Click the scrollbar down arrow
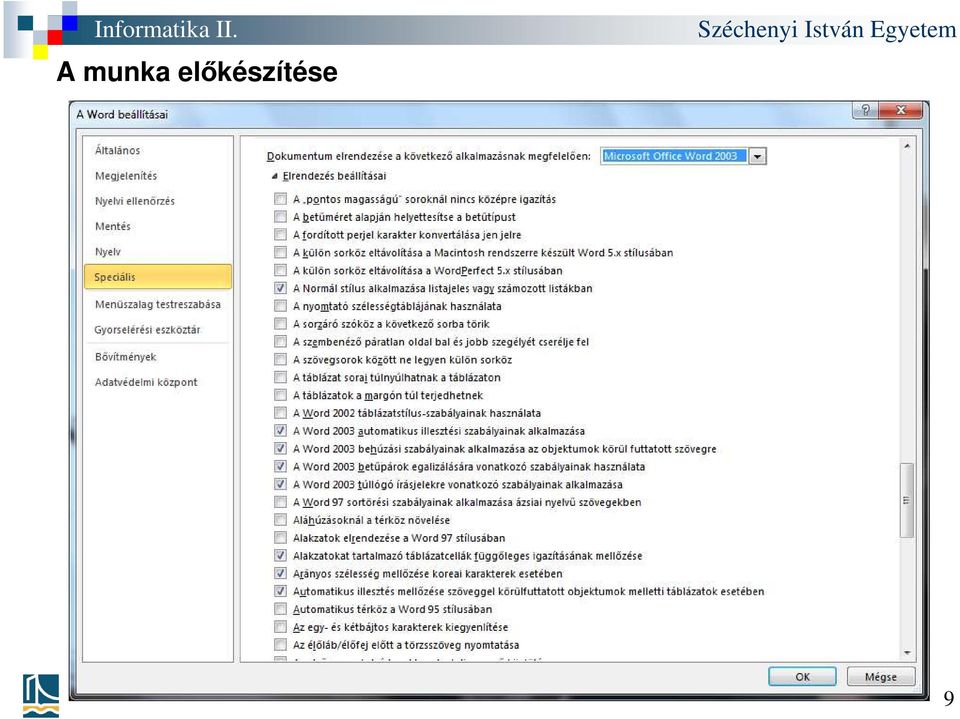Screen dimensions: 960x719 coord(907,653)
